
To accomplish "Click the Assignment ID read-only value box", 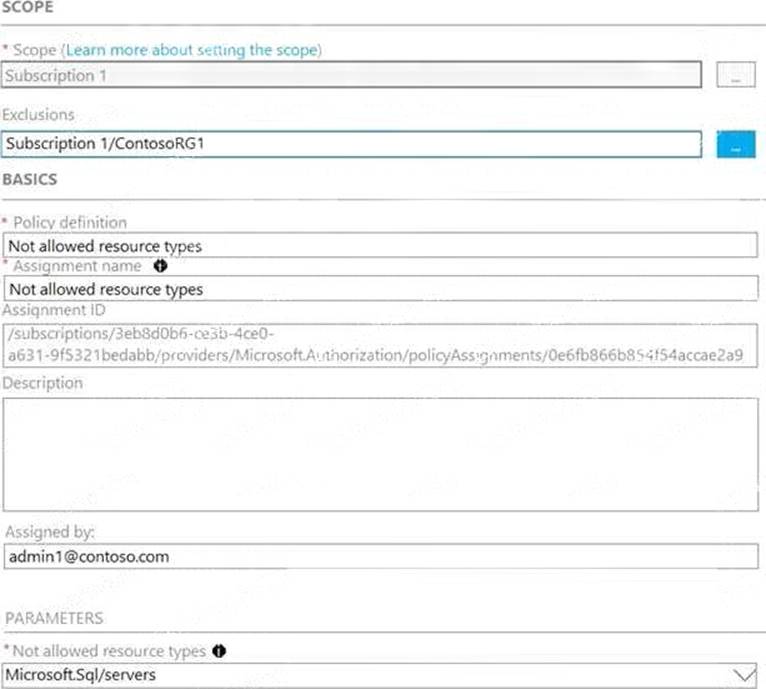I will (x=379, y=345).
